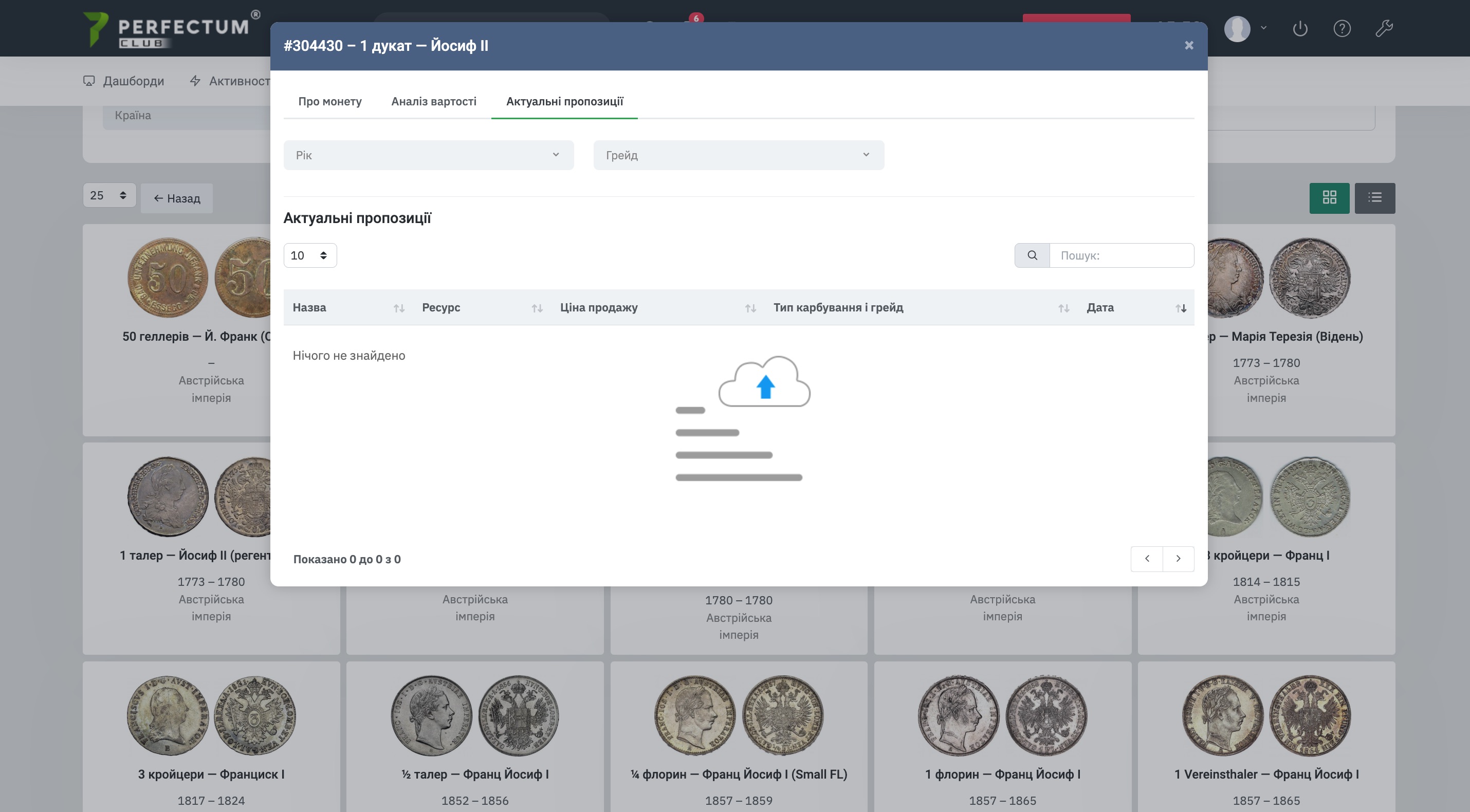
Task: Click the Назад back button
Action: [177, 198]
